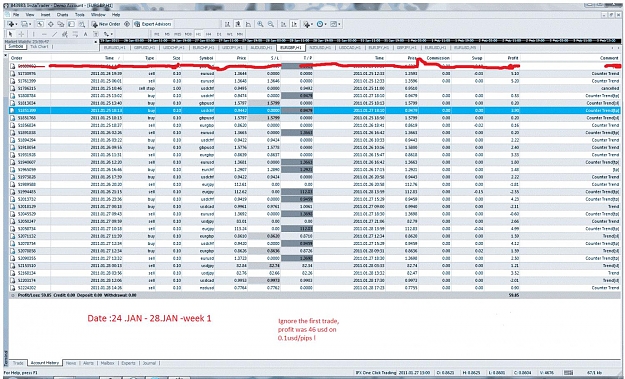
Task: Select the Equidistant Channel tool
Action: tap(65, 34)
